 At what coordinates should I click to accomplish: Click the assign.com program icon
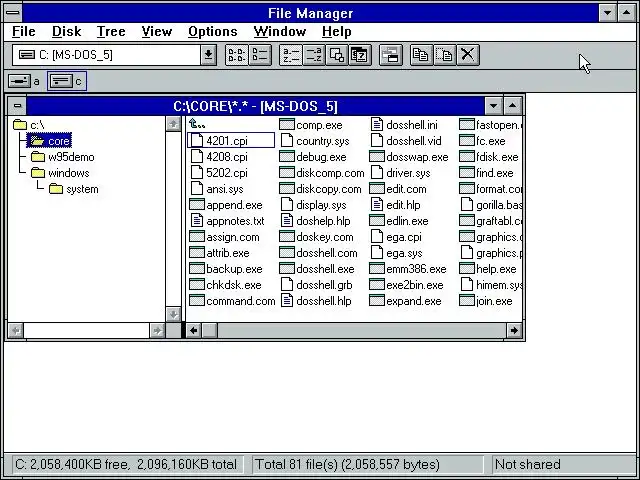click(x=197, y=237)
